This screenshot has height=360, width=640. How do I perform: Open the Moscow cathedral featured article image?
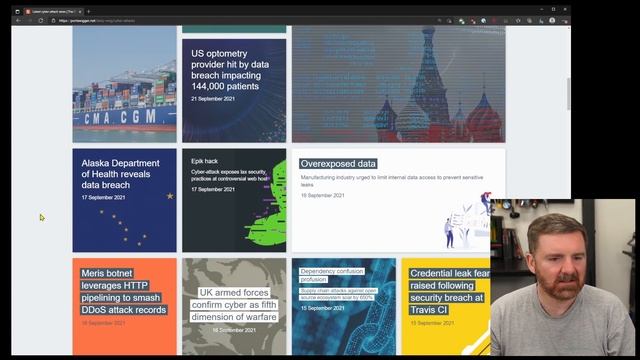(398, 84)
